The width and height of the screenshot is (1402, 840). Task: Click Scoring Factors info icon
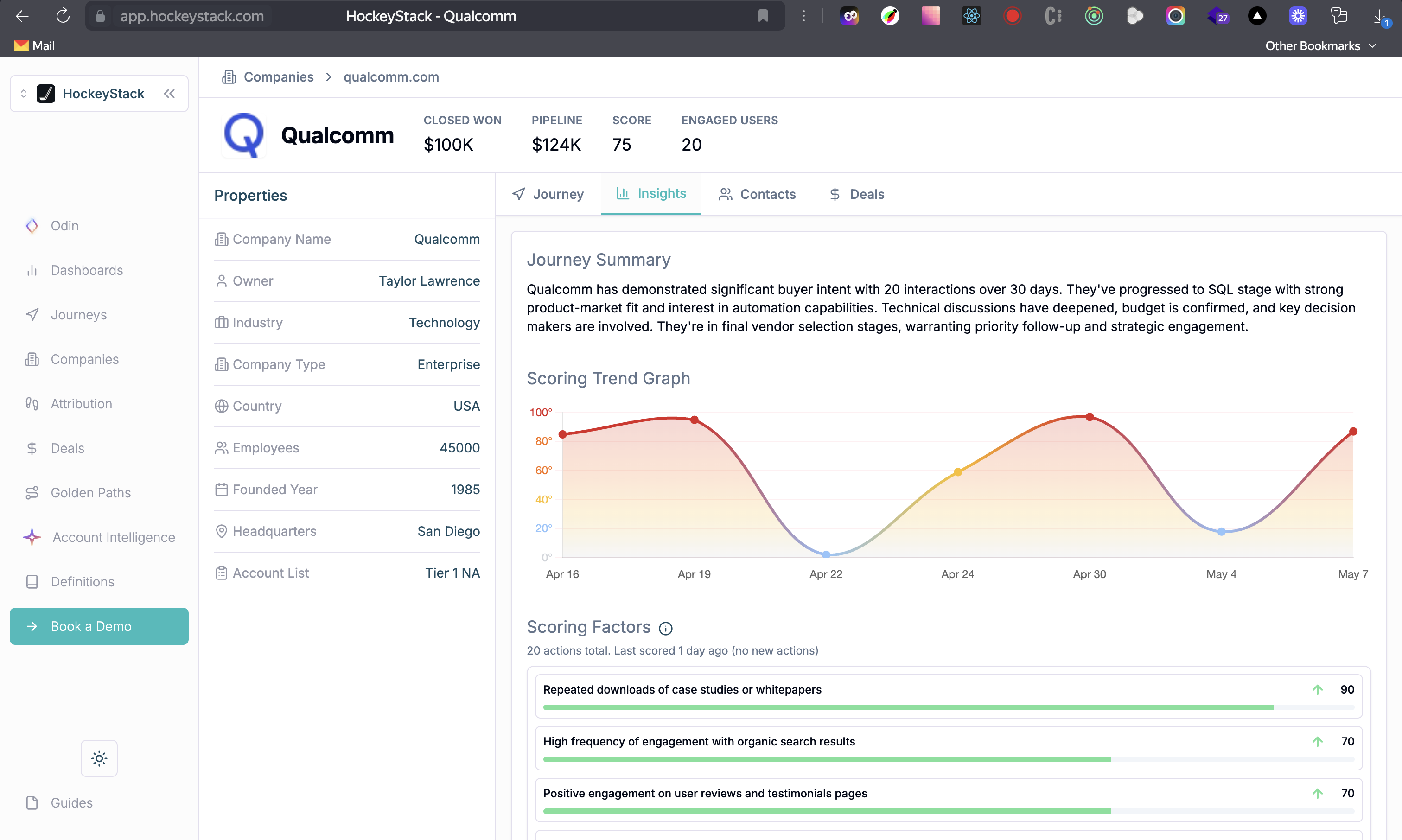point(666,628)
